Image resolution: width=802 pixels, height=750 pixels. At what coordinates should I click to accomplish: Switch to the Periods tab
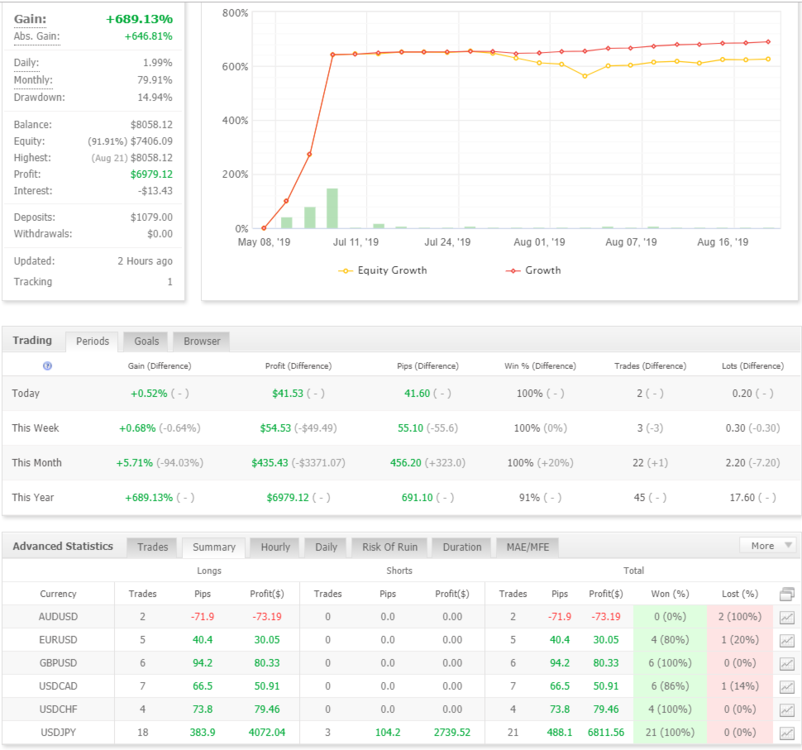coord(93,341)
